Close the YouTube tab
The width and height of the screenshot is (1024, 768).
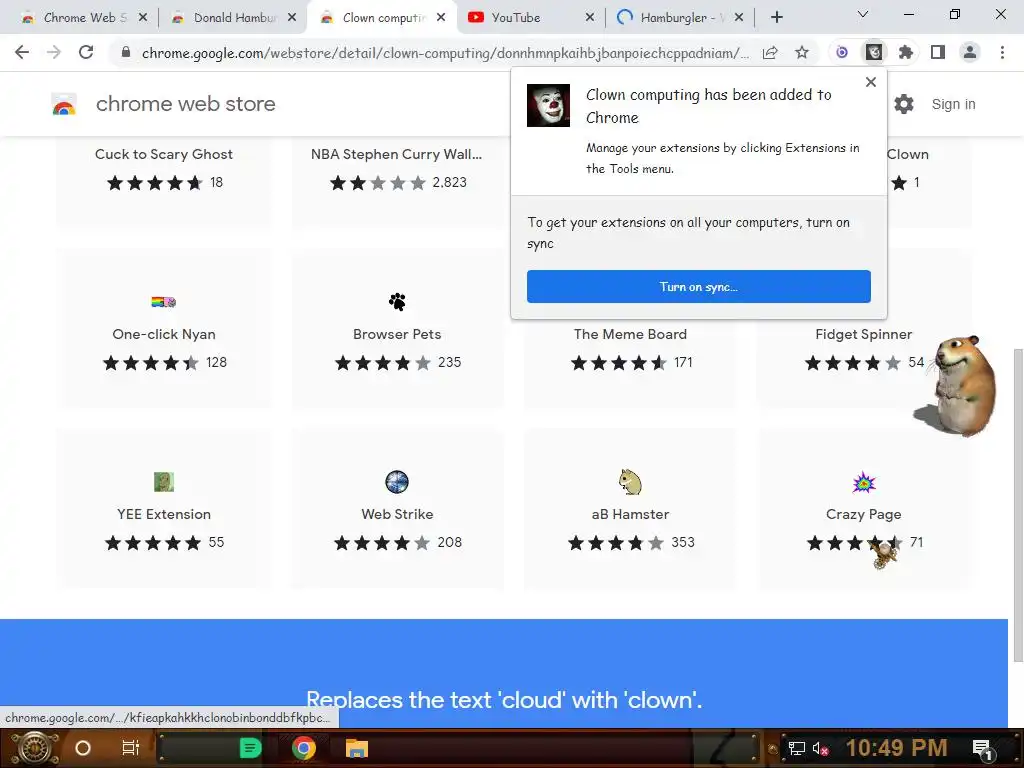point(590,18)
